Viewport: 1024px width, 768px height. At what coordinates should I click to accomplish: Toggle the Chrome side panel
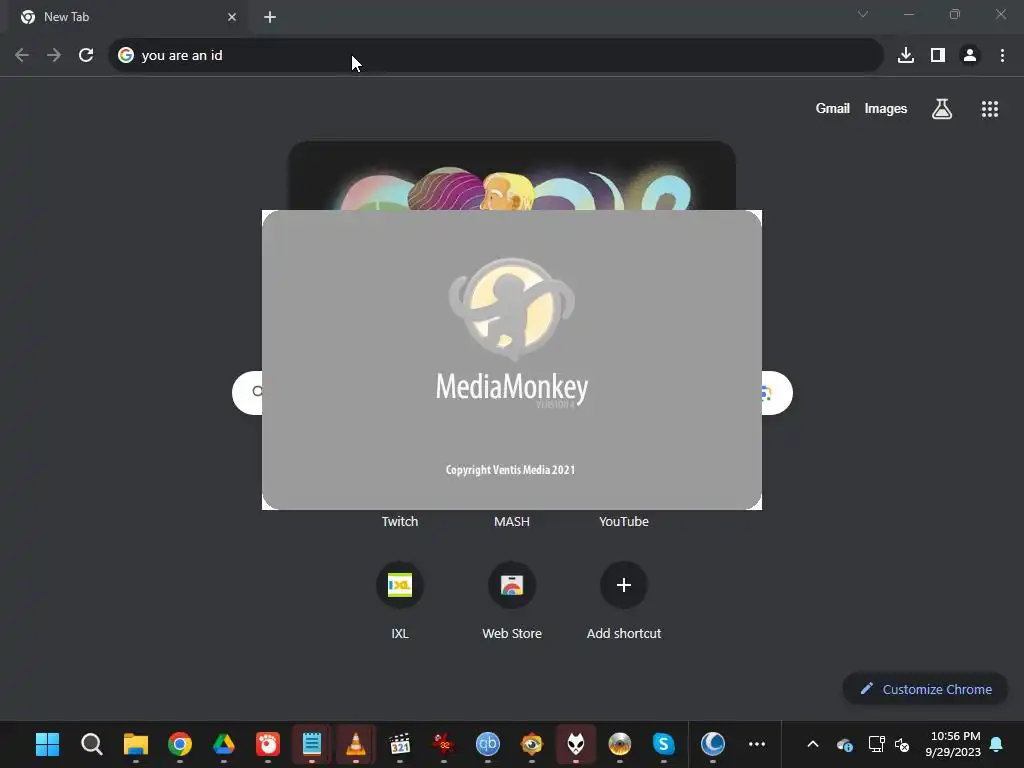[x=938, y=56]
